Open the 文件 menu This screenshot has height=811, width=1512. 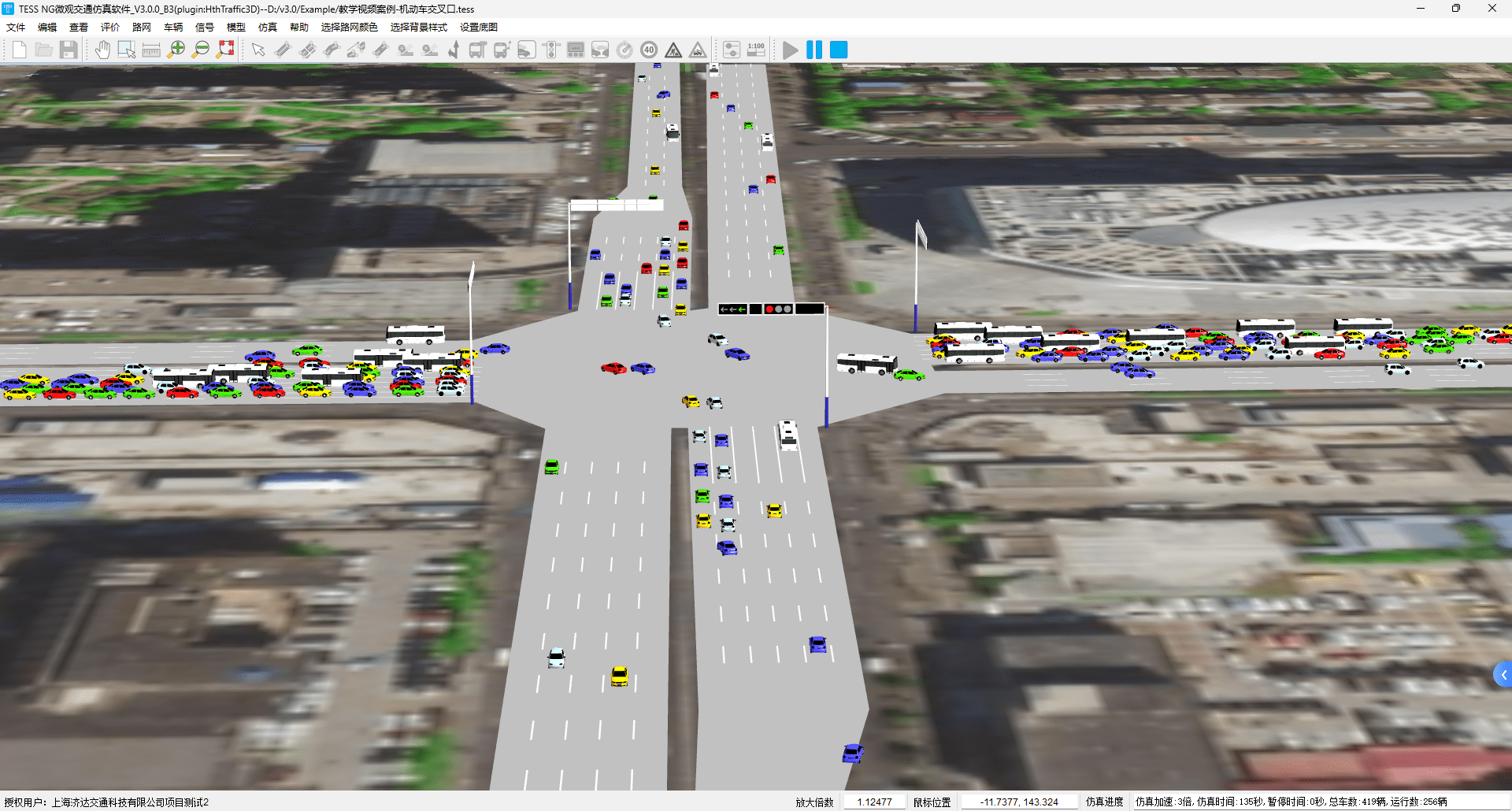16,28
